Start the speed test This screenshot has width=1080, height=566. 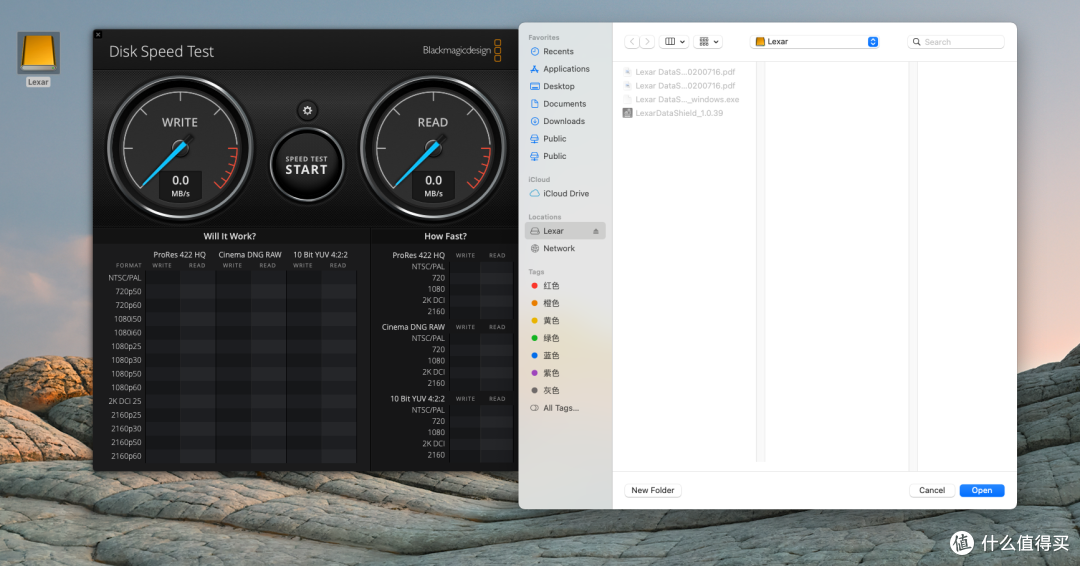pos(307,165)
